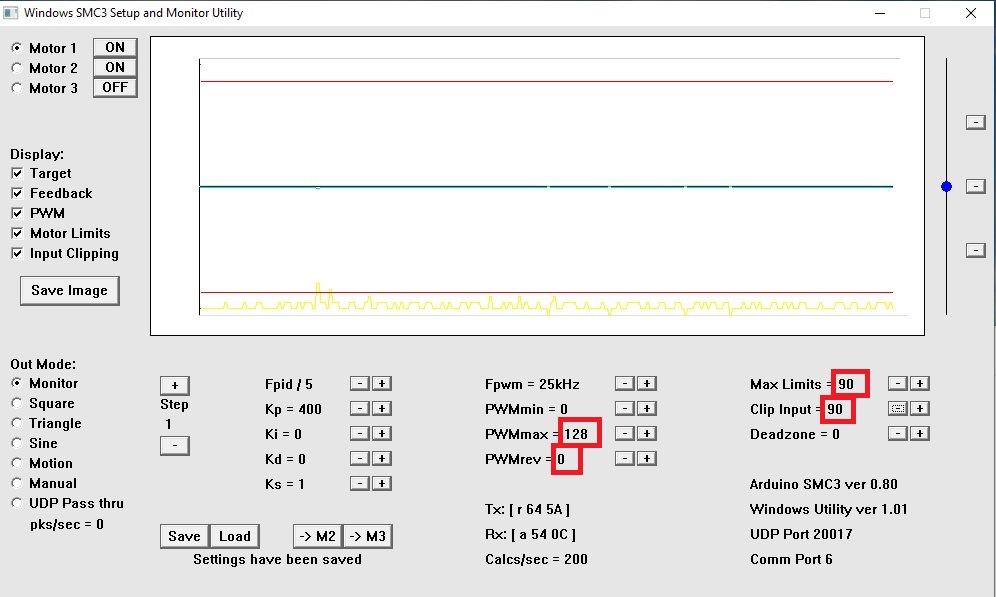This screenshot has width=996, height=597.
Task: Click the 'Calcs/sec = 200' readout
Action: click(x=536, y=559)
